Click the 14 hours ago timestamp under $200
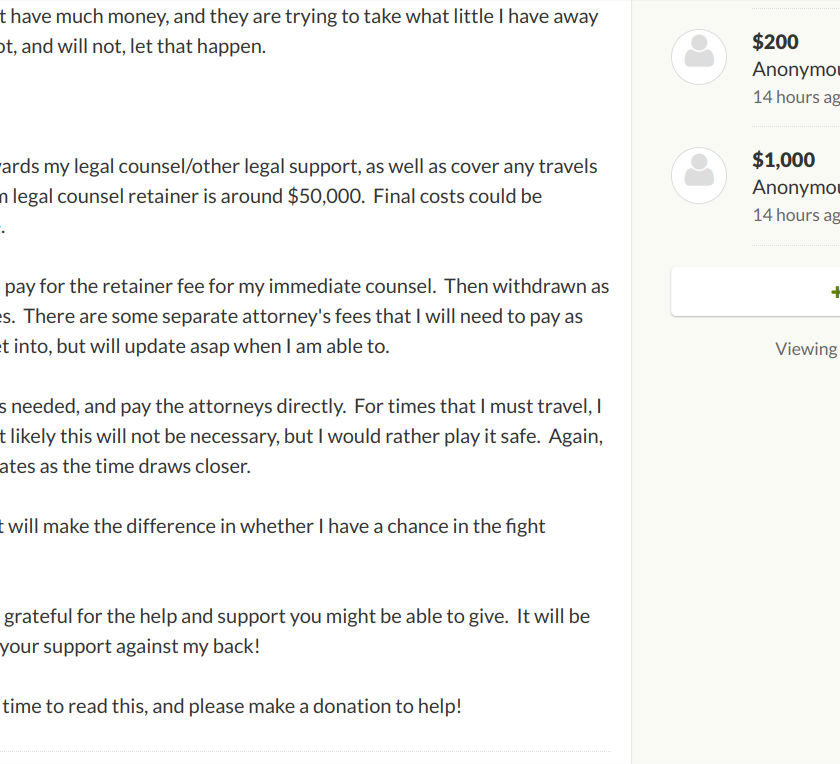 pos(796,97)
